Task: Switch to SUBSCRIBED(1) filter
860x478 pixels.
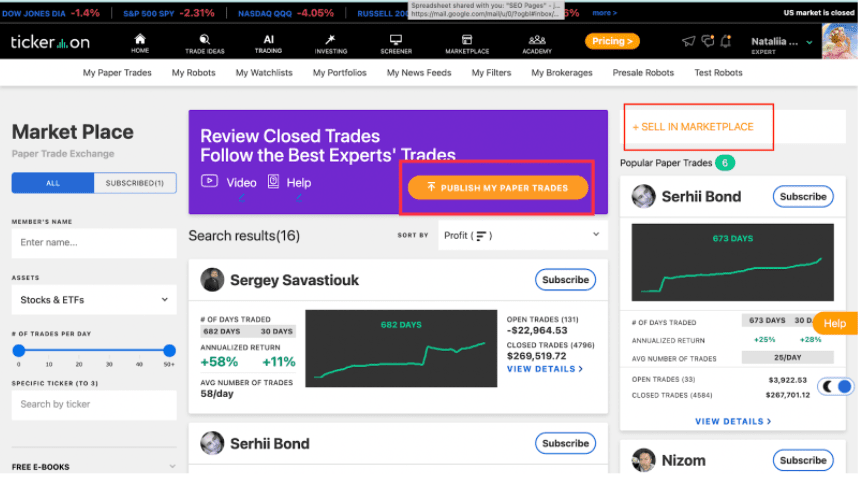Action: [x=135, y=183]
